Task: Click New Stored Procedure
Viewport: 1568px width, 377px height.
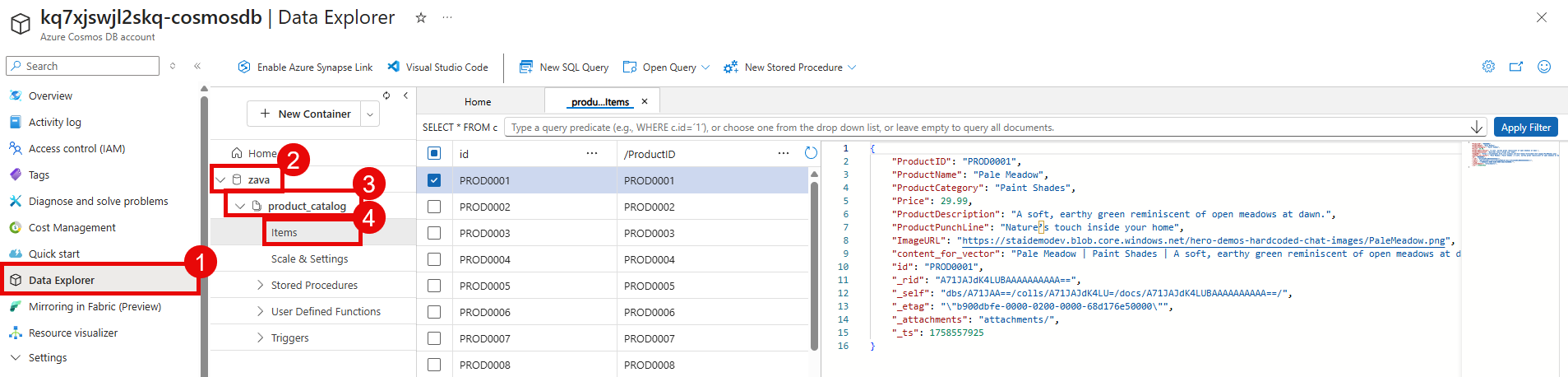Action: [783, 67]
